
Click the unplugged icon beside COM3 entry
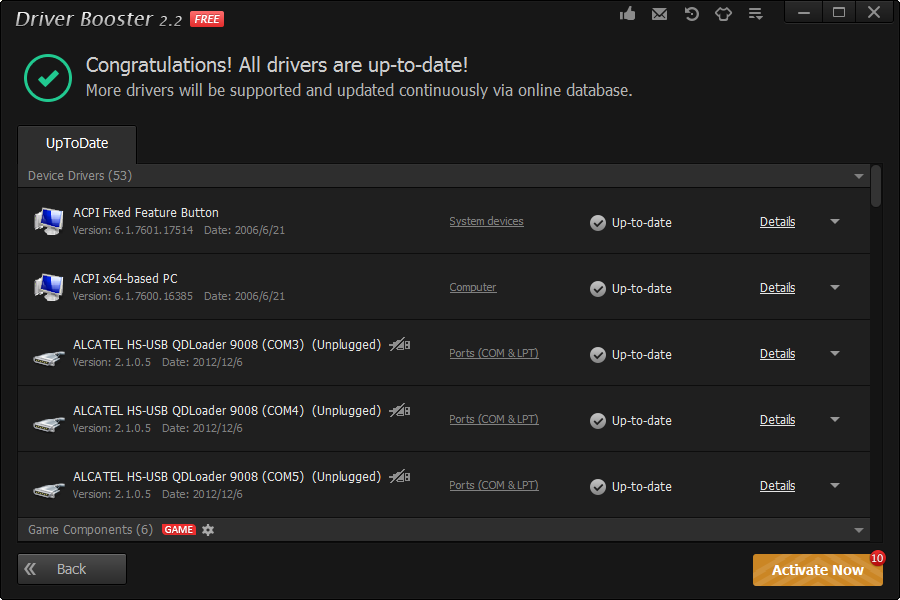tap(399, 344)
